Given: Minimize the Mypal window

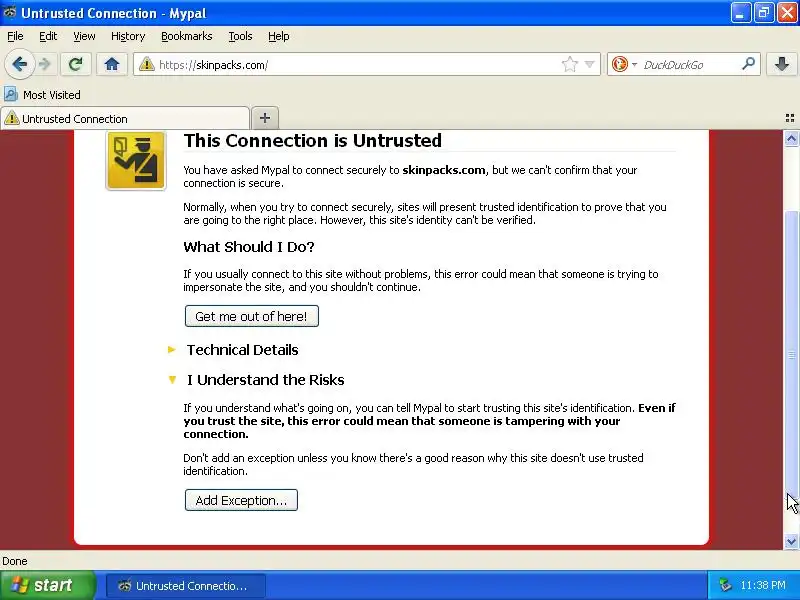Looking at the screenshot, I should point(740,13).
